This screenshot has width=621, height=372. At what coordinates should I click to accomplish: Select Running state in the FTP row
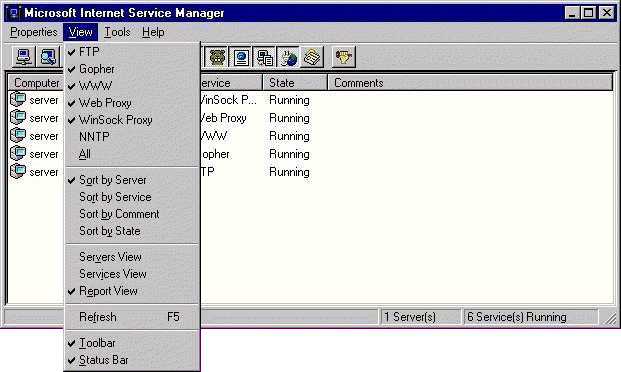(x=289, y=172)
